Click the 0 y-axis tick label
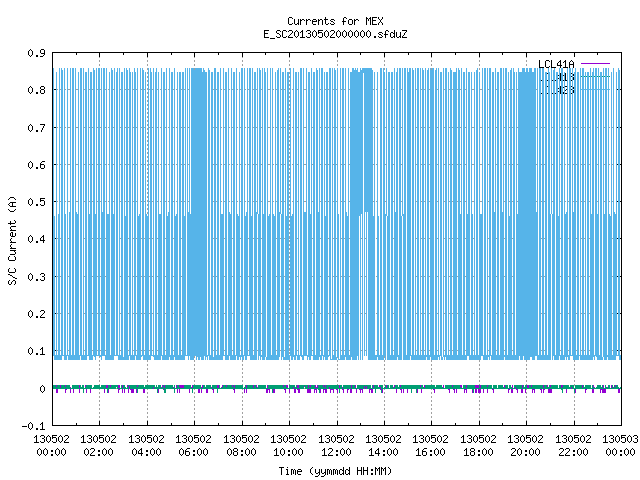 [42, 389]
